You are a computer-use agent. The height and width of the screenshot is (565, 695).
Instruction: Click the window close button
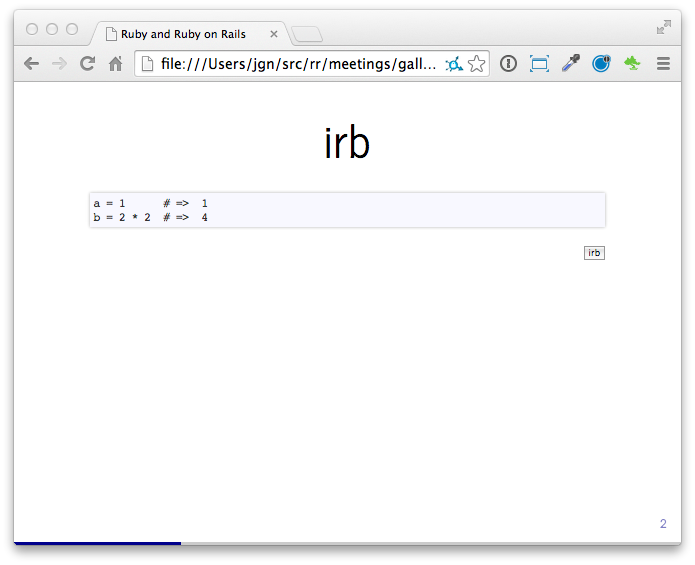tap(32, 29)
